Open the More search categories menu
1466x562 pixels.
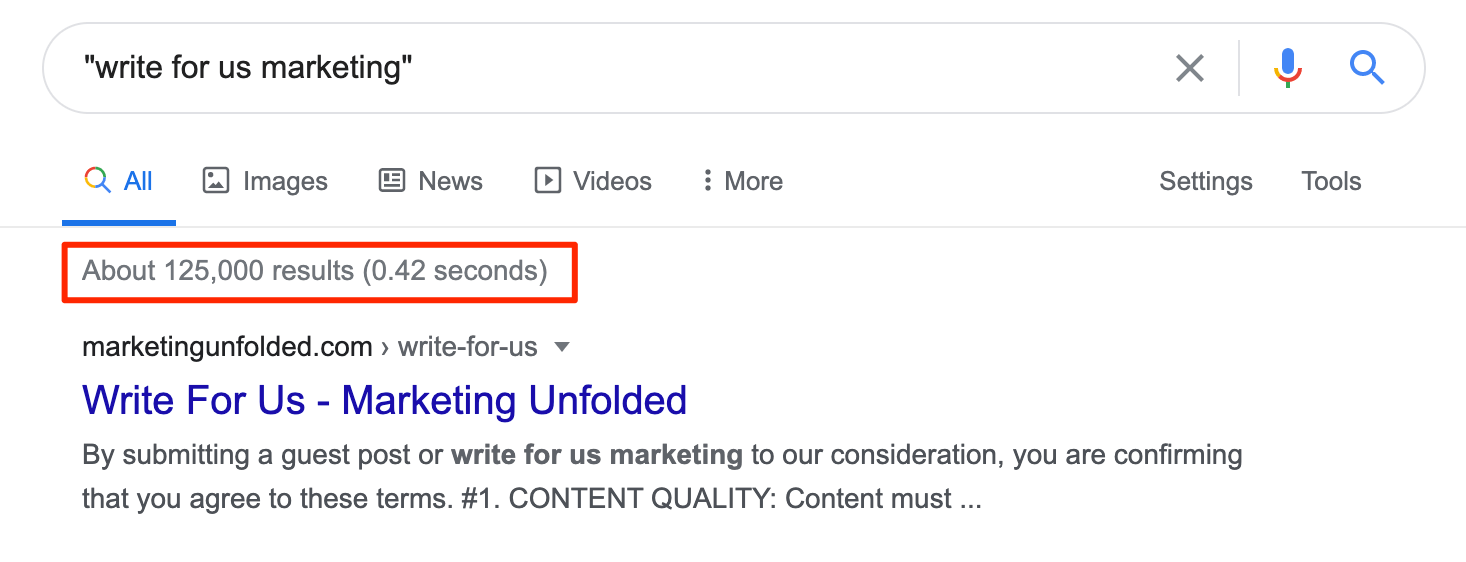pyautogui.click(x=753, y=181)
